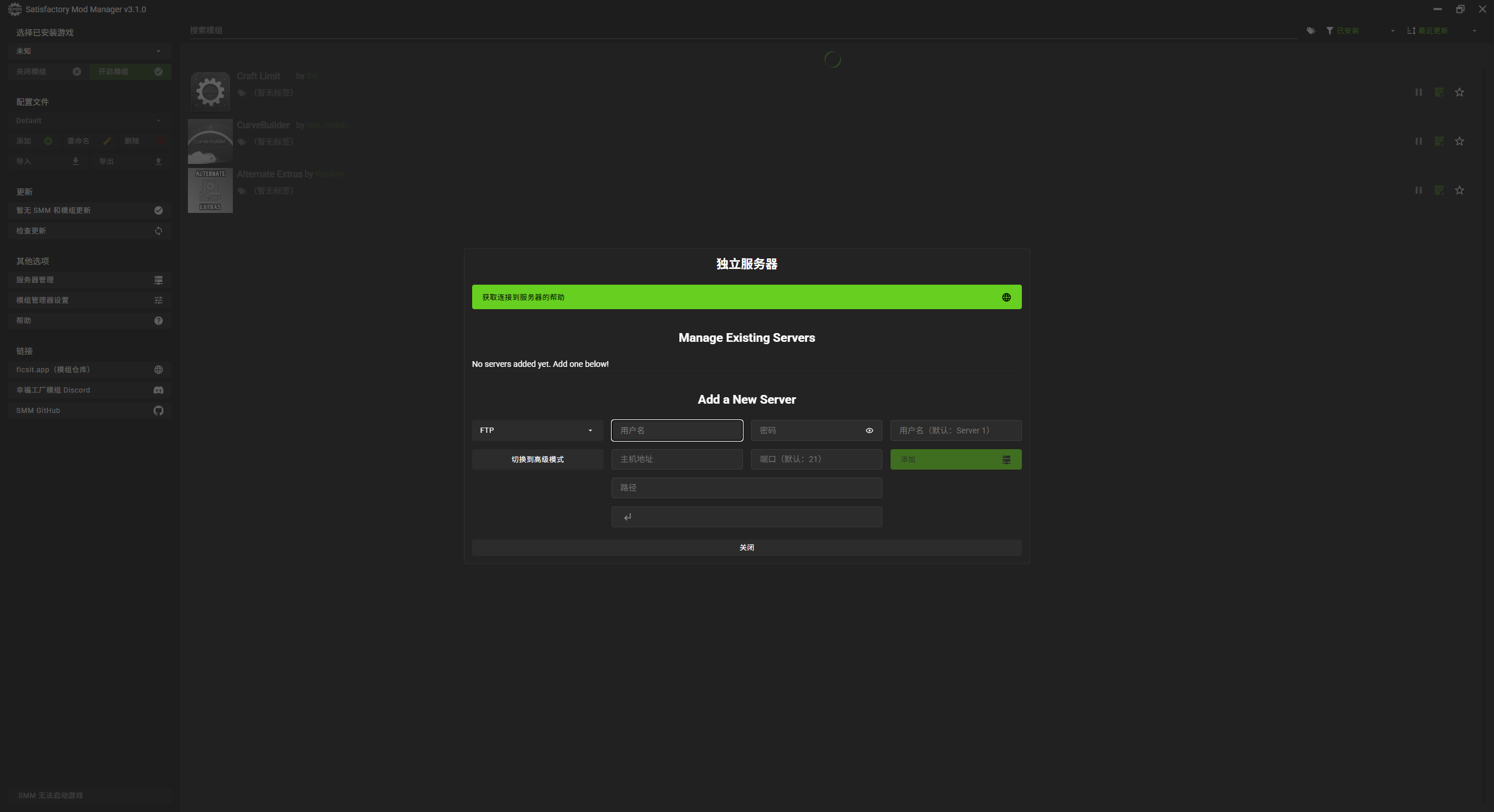Click the Discord icon link

pyautogui.click(x=158, y=390)
